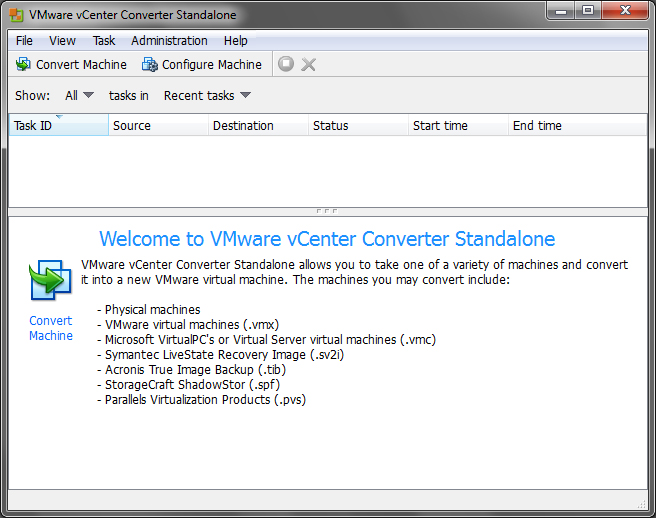Click the Welcome to VMware vCenter heading
656x518 pixels.
point(327,239)
